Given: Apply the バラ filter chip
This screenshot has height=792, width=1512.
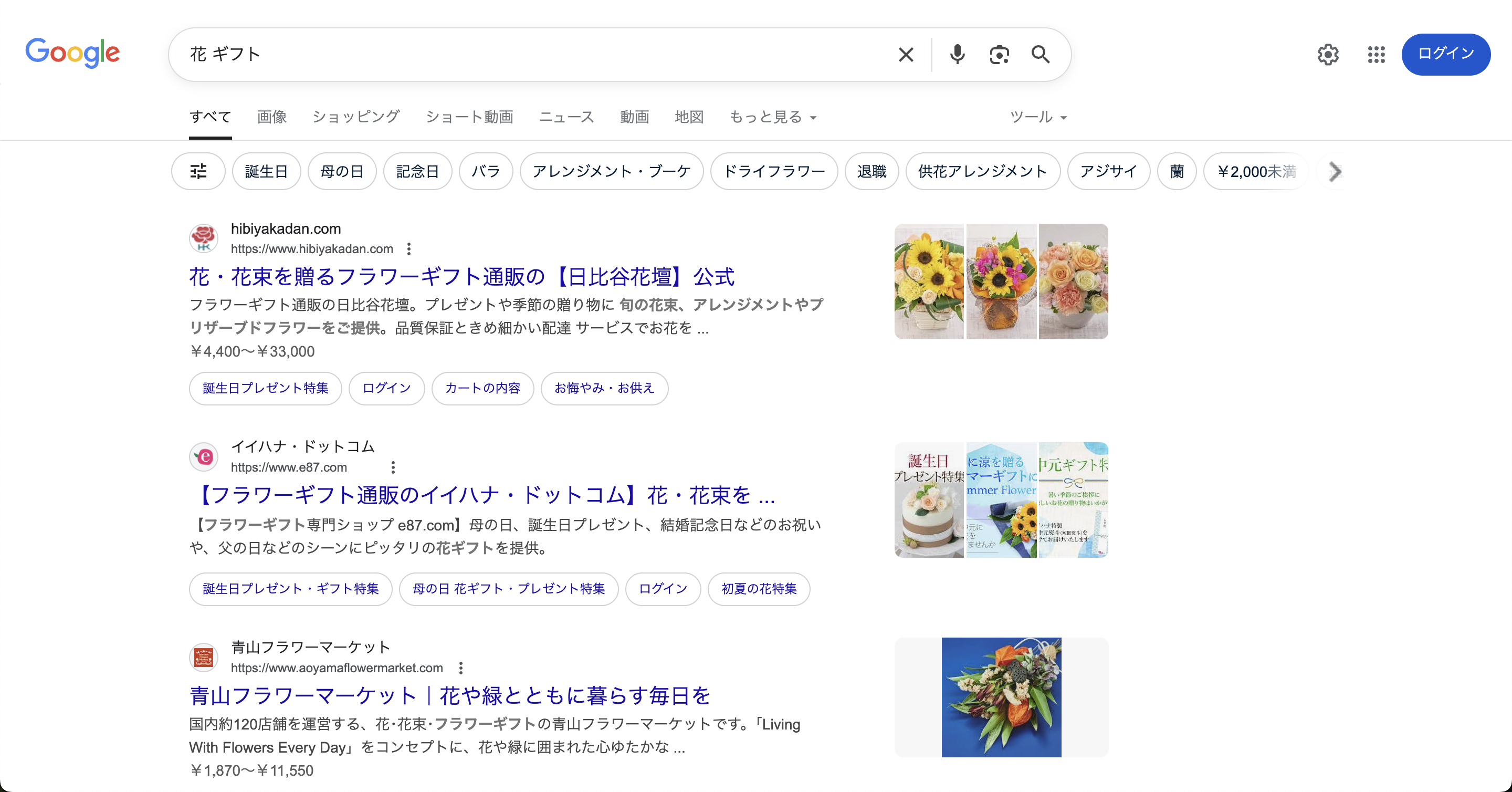Looking at the screenshot, I should coord(486,171).
